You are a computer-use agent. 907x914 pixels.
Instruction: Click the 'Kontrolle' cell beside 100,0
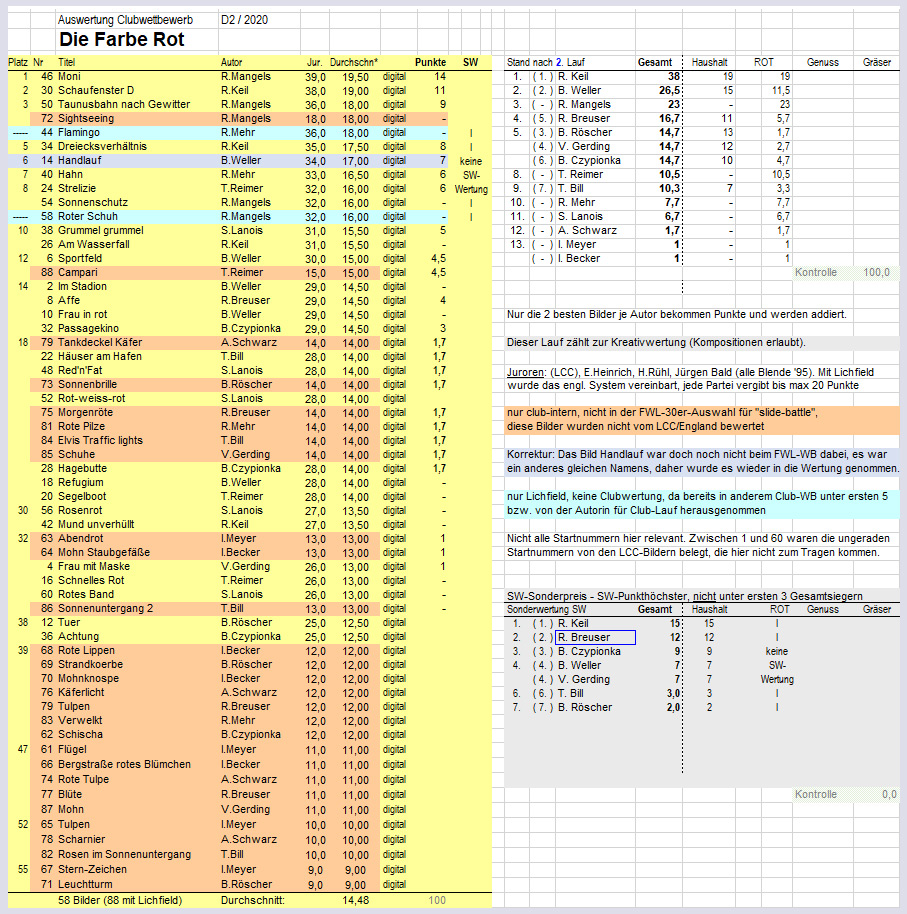(x=815, y=272)
